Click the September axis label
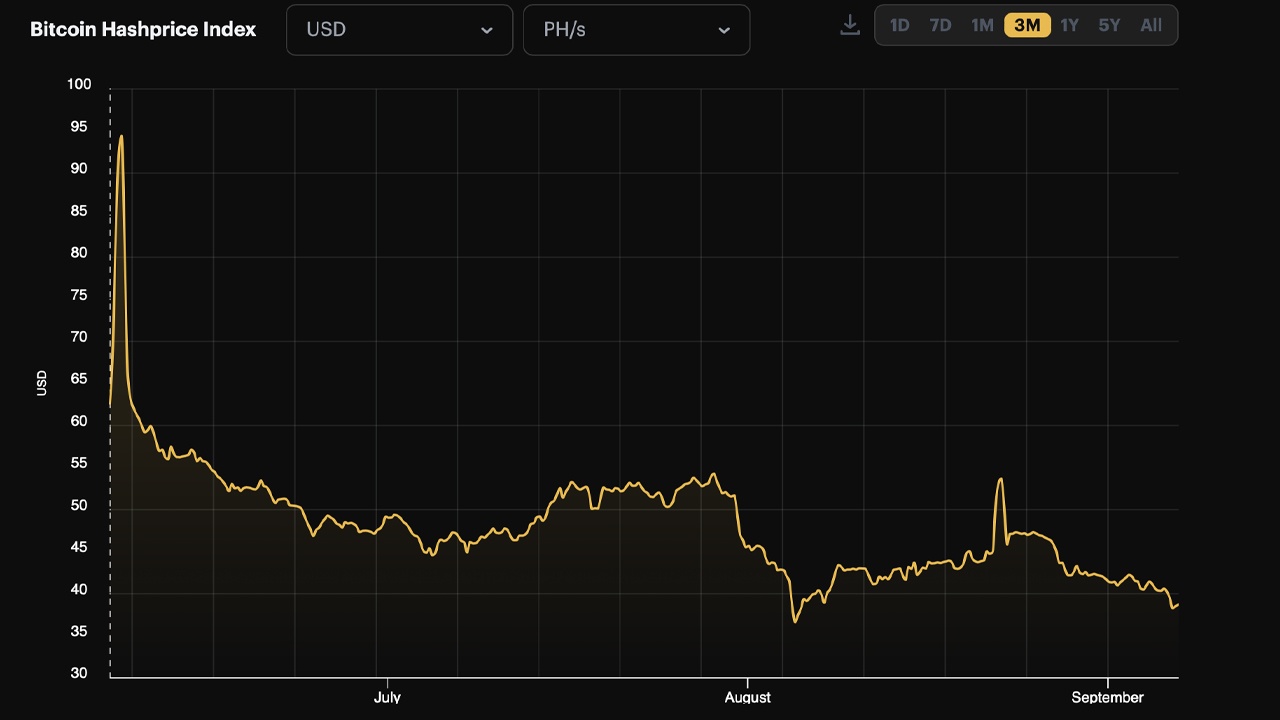This screenshot has width=1280, height=720. click(1107, 698)
